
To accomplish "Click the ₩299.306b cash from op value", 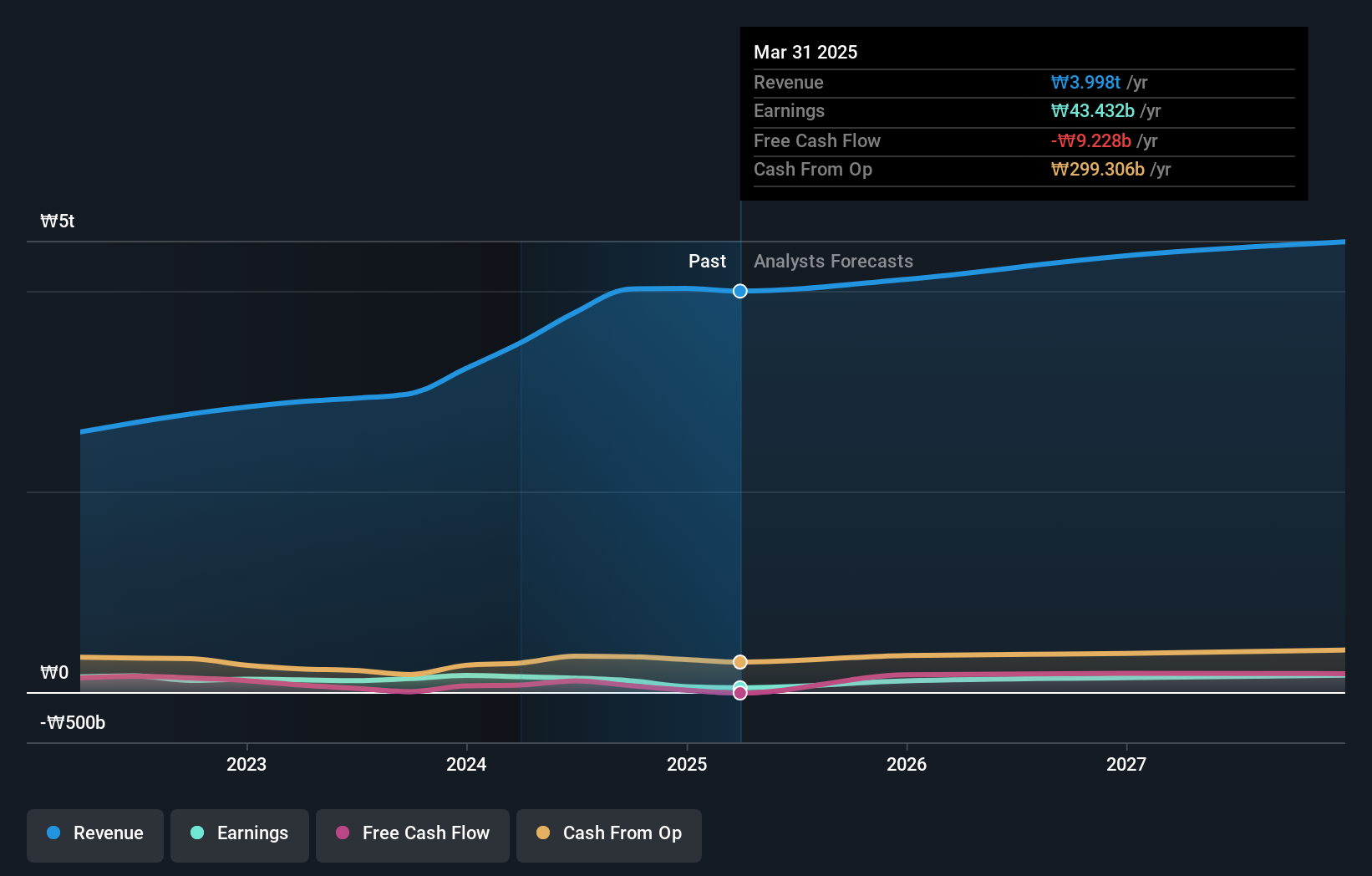I will click(x=1097, y=170).
